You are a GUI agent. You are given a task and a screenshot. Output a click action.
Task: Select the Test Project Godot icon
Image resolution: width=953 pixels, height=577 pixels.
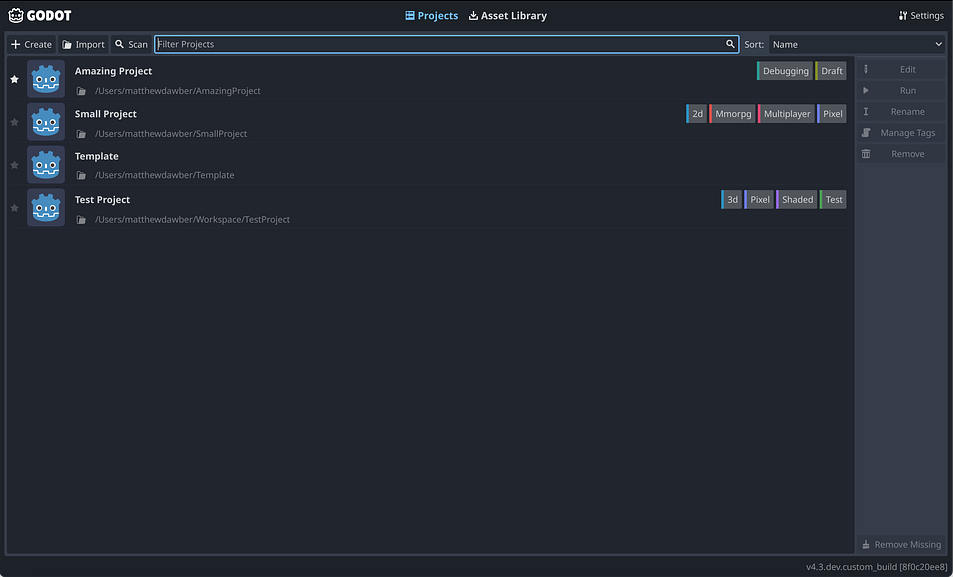(x=46, y=208)
